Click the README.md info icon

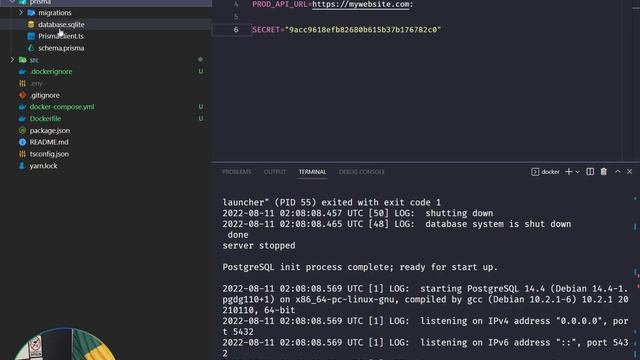pos(22,142)
